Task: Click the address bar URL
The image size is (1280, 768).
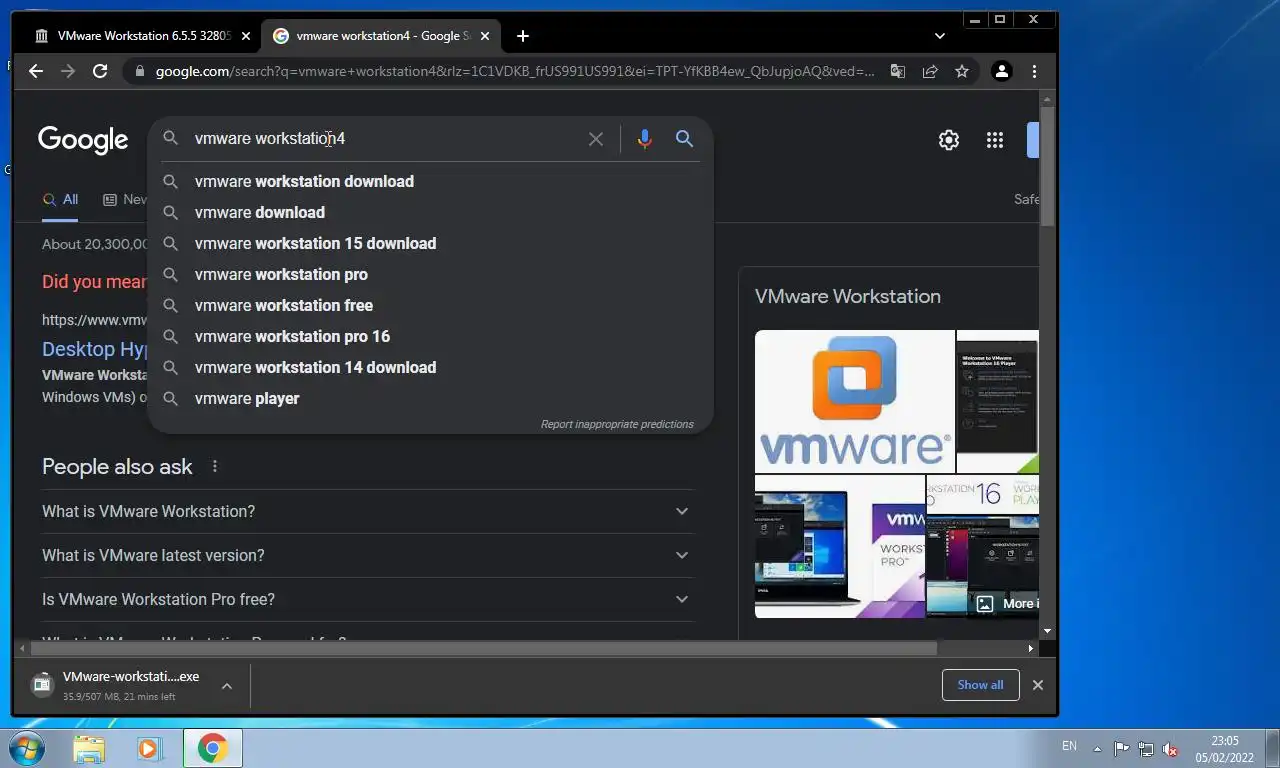Action: [x=515, y=71]
